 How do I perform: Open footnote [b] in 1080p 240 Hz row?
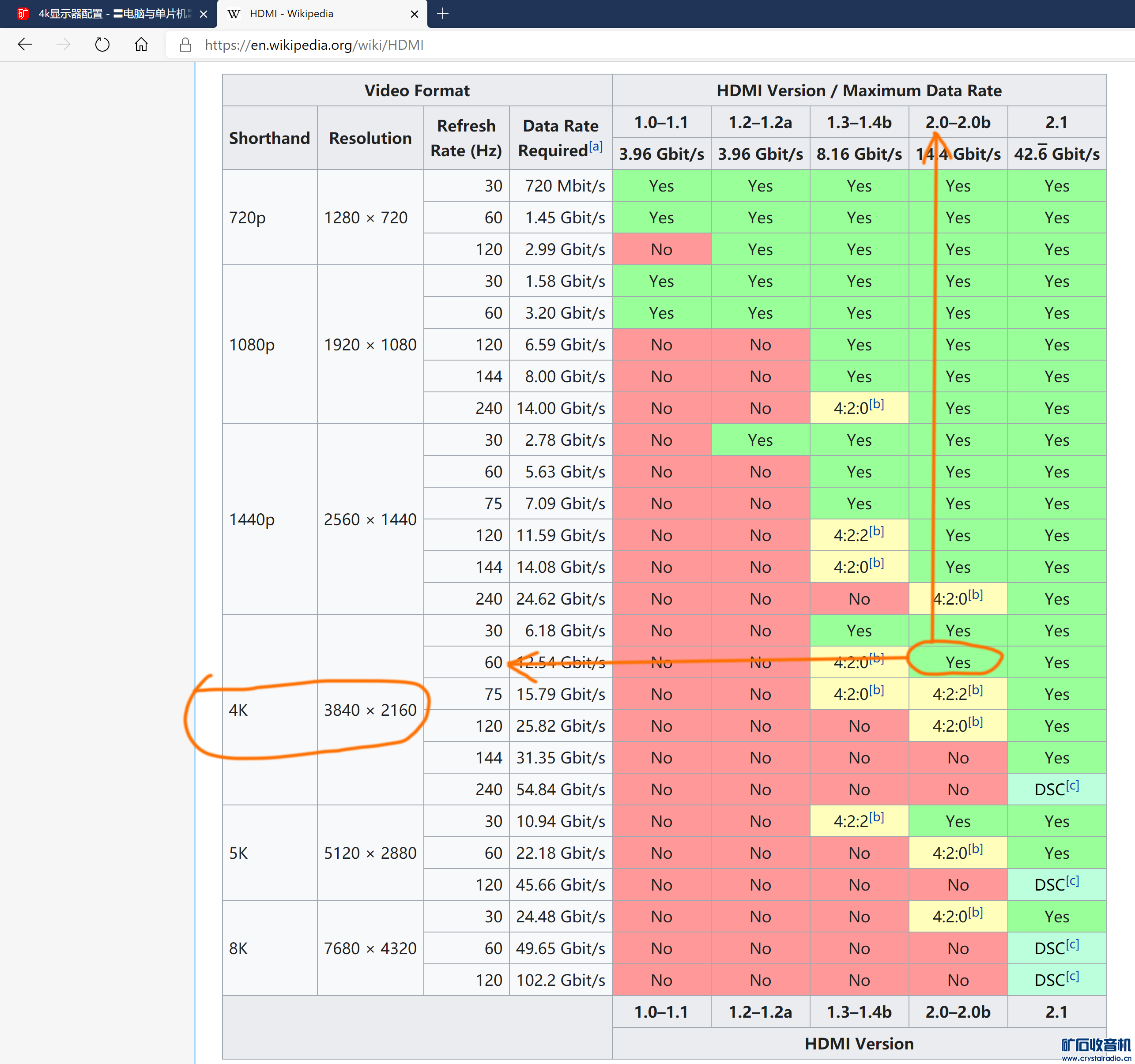pyautogui.click(x=876, y=404)
